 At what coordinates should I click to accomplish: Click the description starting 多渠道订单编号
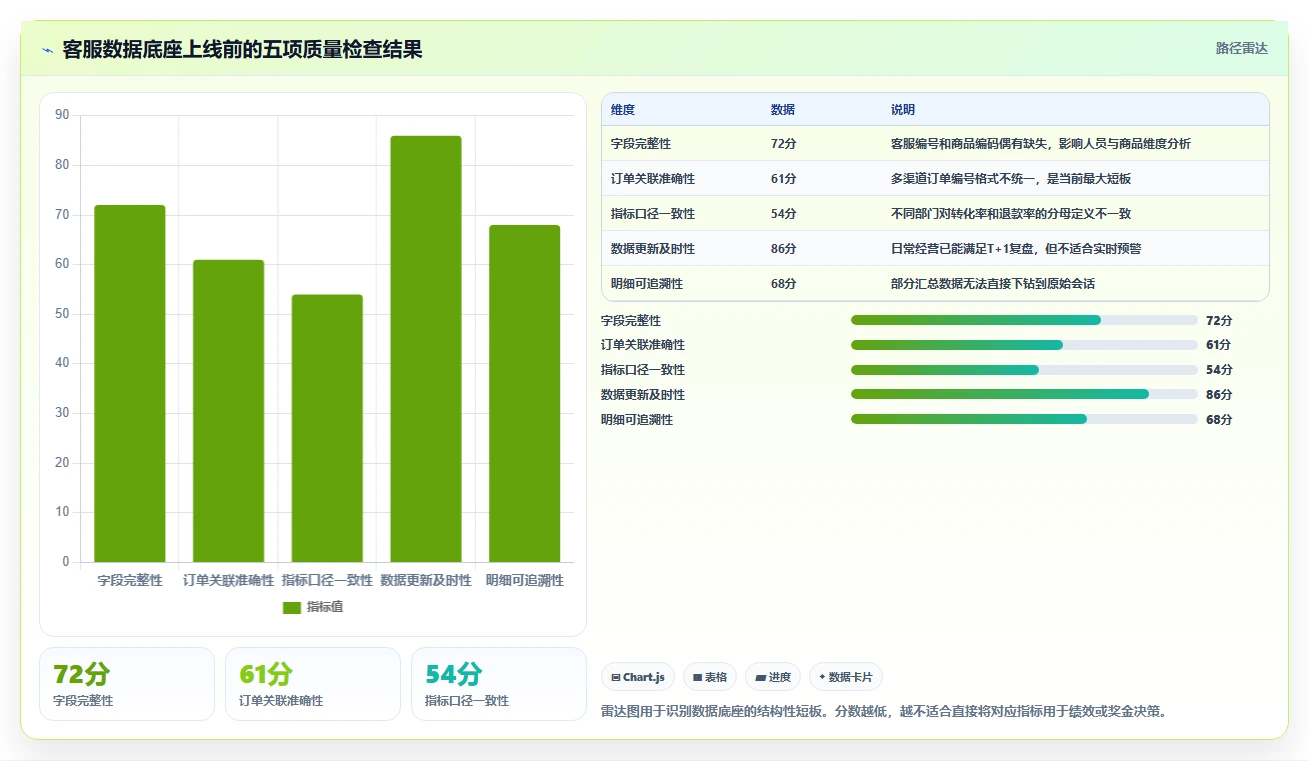click(1011, 179)
